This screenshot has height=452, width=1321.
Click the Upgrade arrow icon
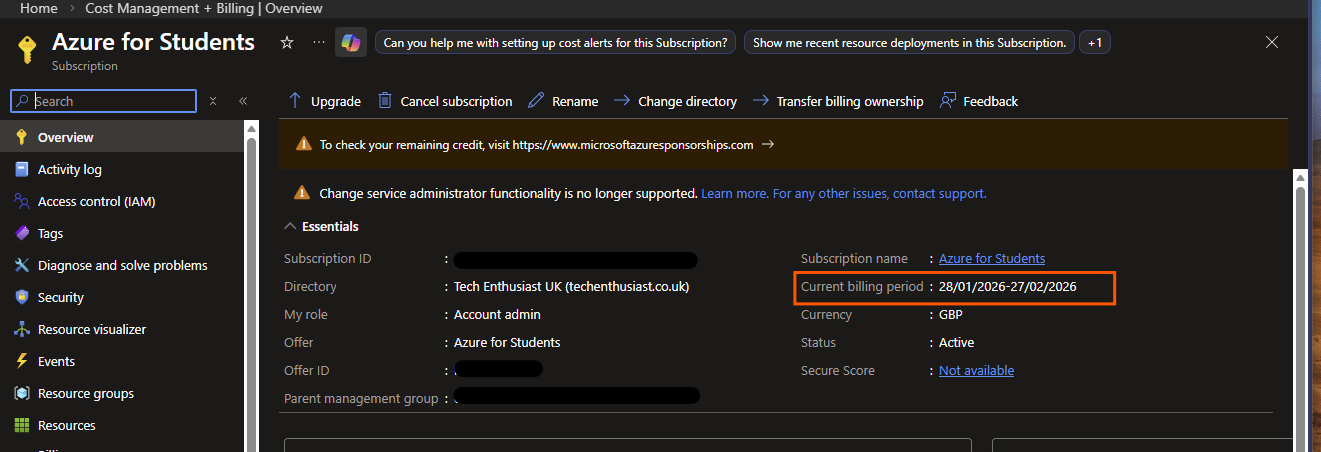click(295, 101)
